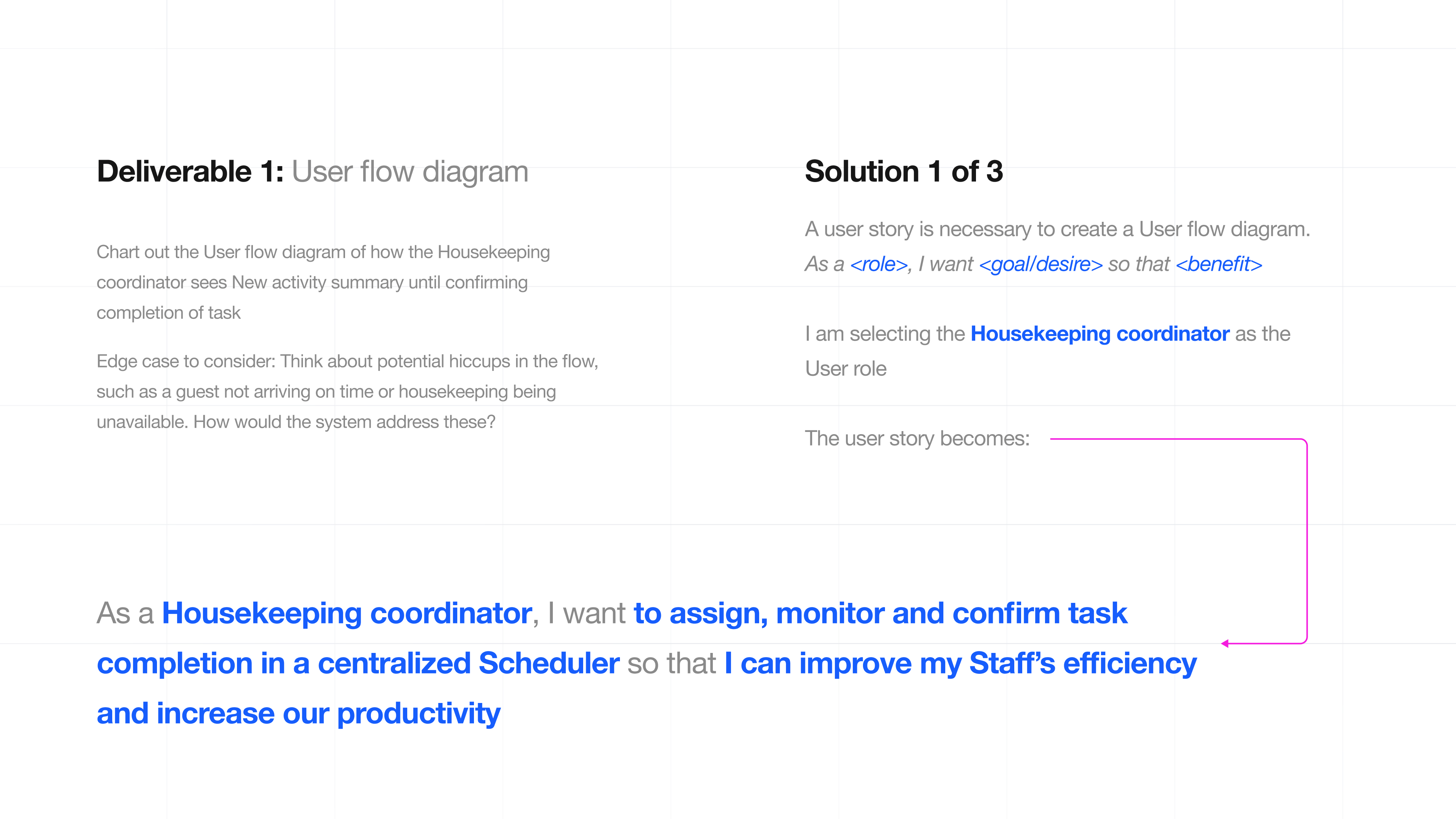Click the "Chart out the User flow diagram" line

click(x=323, y=252)
